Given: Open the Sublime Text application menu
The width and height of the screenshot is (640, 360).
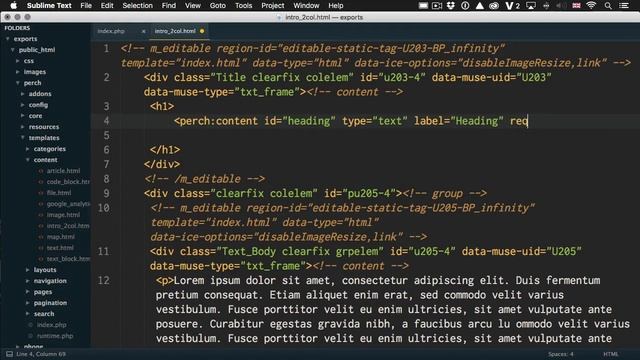Looking at the screenshot, I should pyautogui.click(x=49, y=5).
